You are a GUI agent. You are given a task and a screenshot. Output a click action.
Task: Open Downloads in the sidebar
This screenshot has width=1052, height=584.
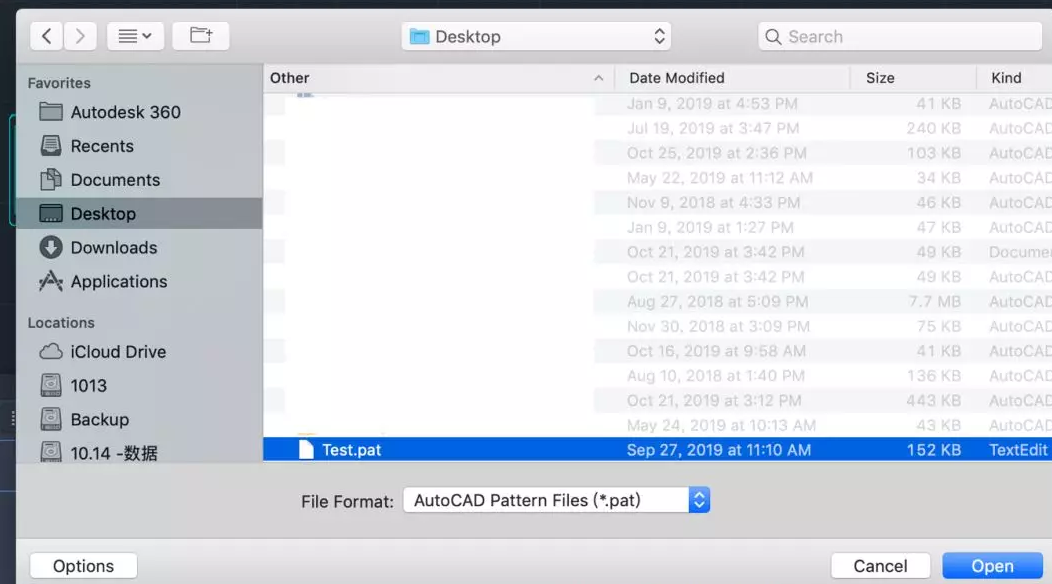click(x=139, y=248)
